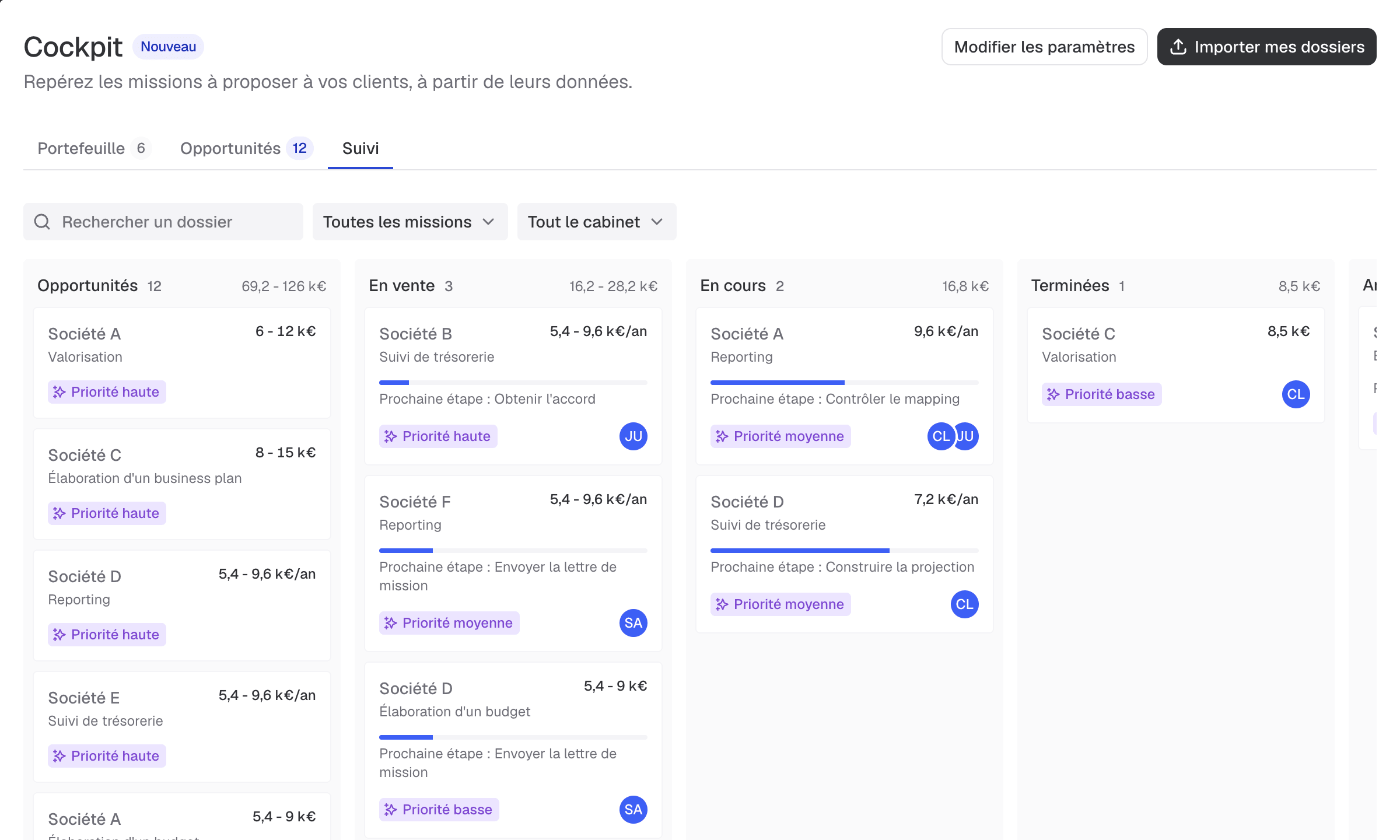1400x840 pixels.
Task: Click the Société B progress bar in En vente
Action: (513, 383)
